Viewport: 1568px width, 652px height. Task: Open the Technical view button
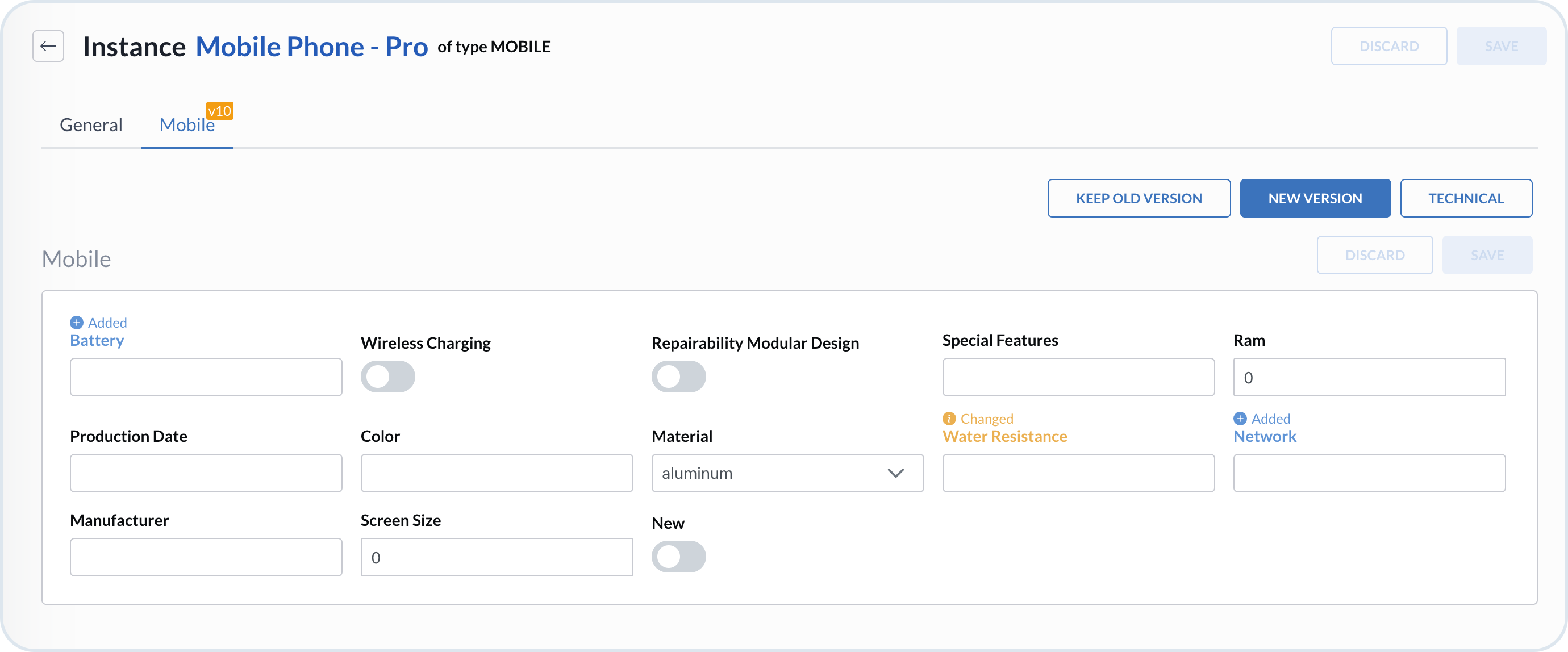1466,198
